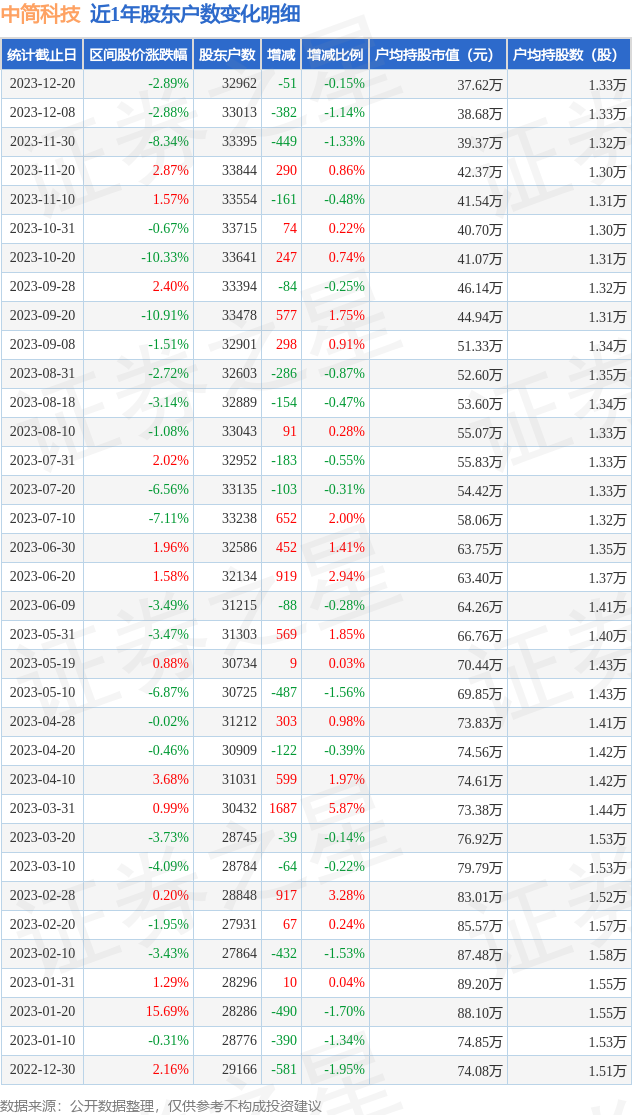632x1115 pixels.
Task: Select the 户均持股市值（元） column header
Action: [x=438, y=55]
